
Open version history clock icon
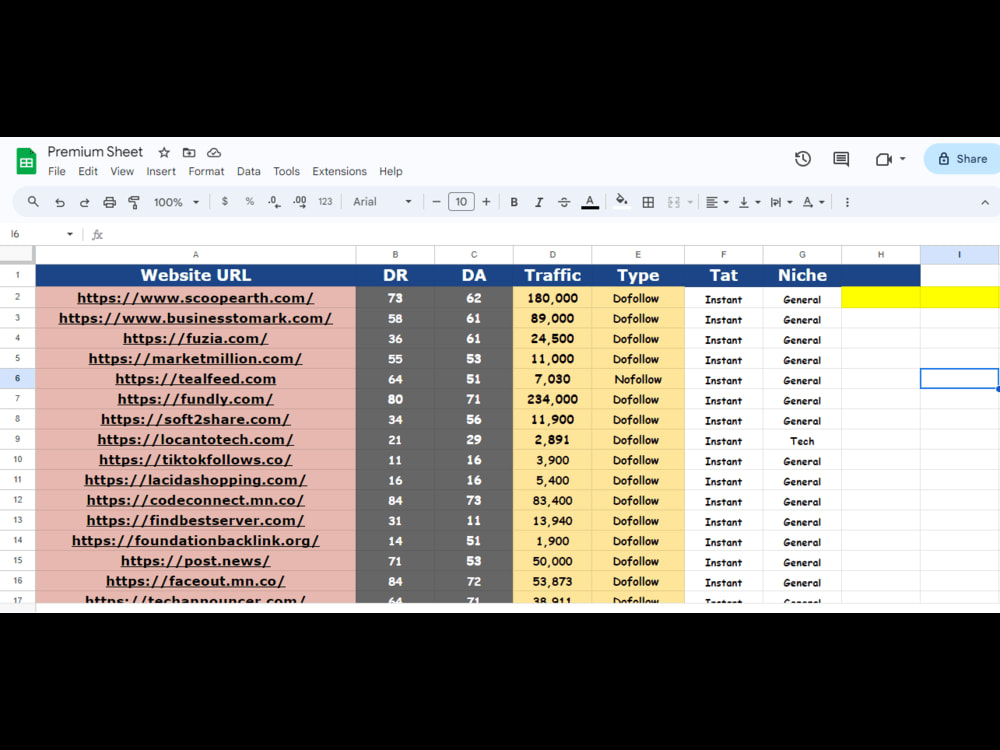pyautogui.click(x=803, y=159)
